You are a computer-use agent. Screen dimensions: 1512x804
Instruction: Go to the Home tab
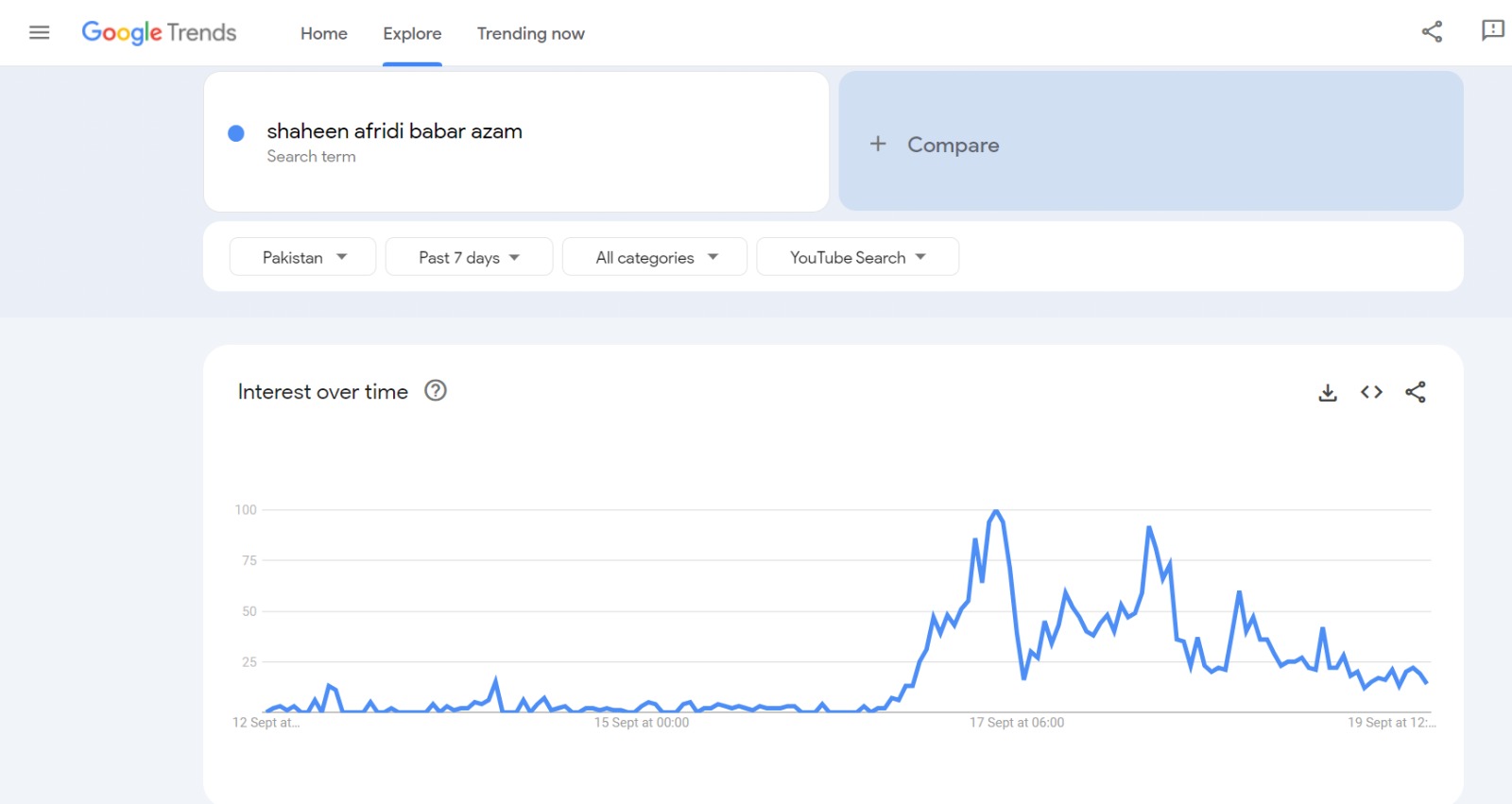(324, 34)
